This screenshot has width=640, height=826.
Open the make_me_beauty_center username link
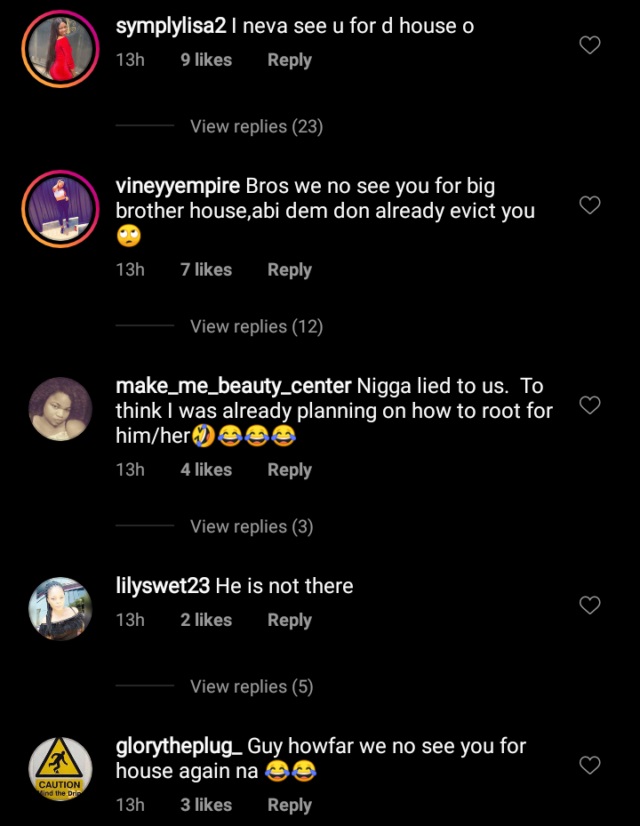(x=233, y=386)
